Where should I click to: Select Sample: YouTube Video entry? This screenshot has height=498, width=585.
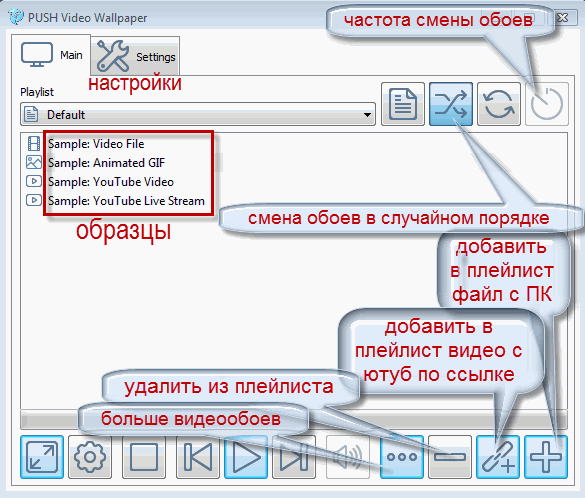coord(111,182)
